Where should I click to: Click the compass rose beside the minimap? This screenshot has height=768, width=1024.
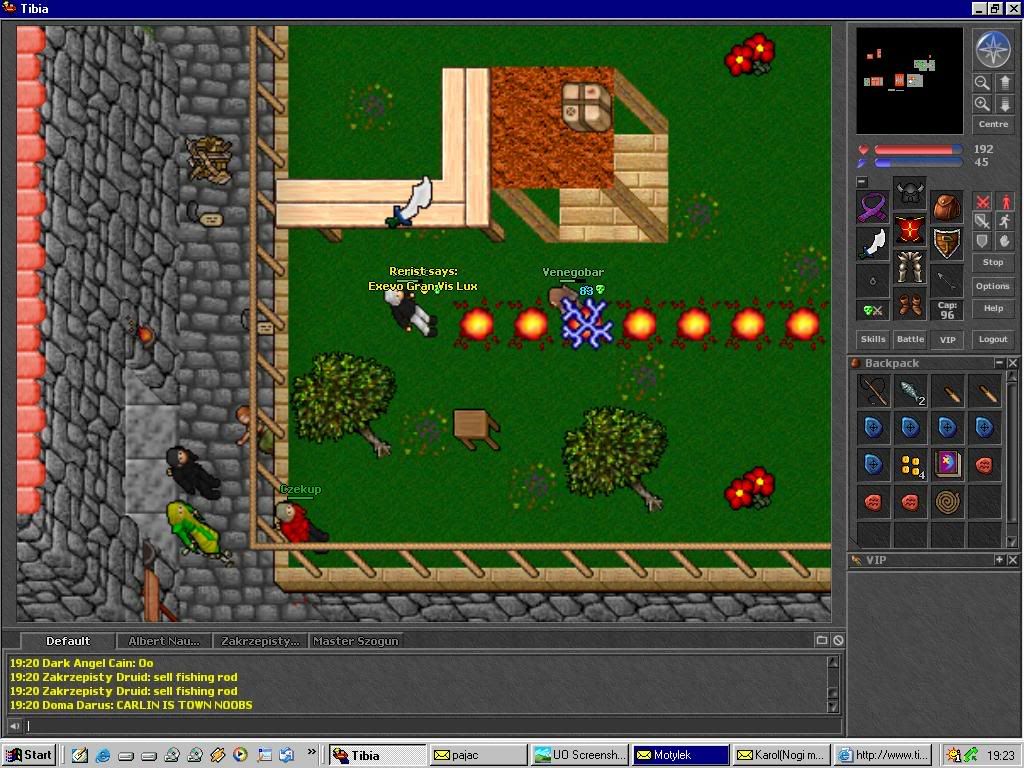(993, 50)
